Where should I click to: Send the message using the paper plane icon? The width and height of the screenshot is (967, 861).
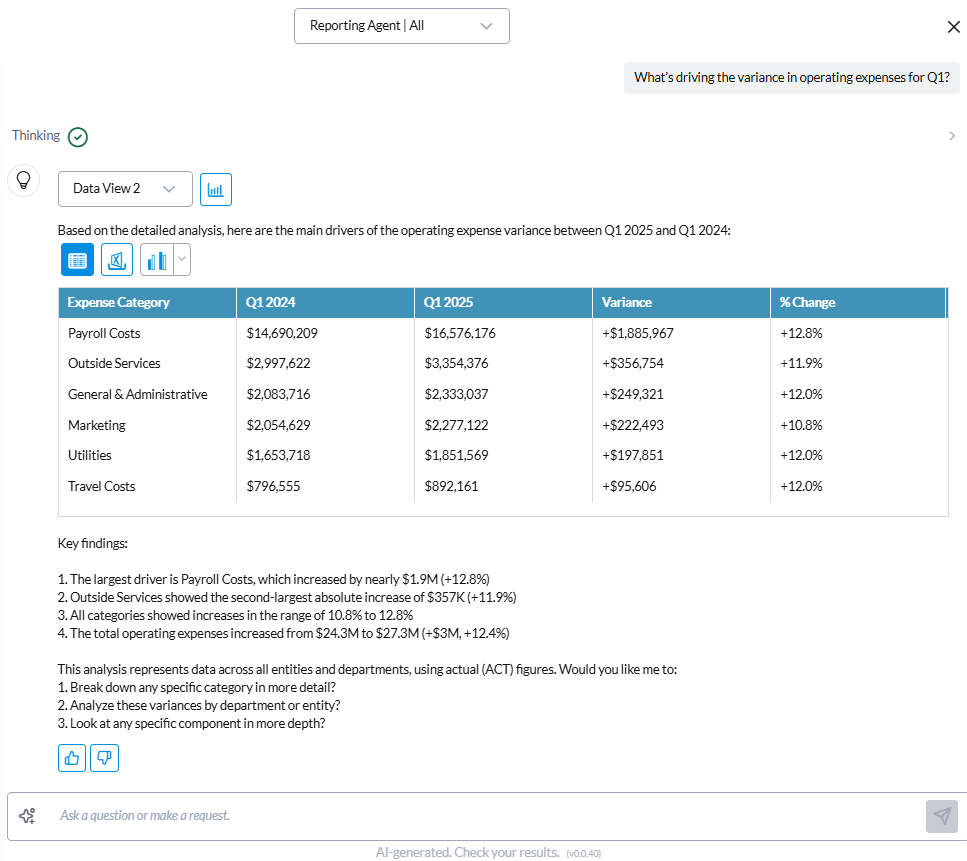tap(941, 815)
